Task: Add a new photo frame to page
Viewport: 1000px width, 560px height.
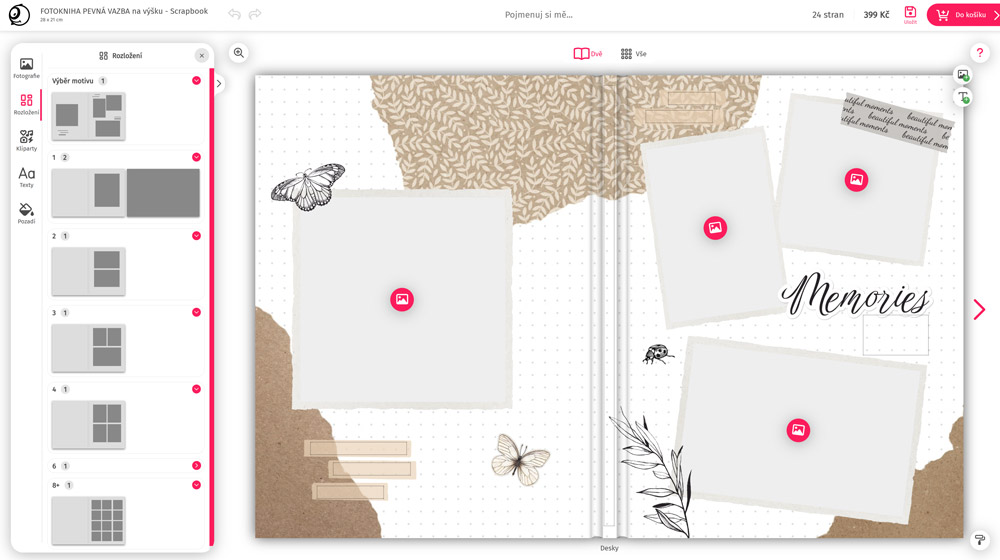Action: point(963,75)
